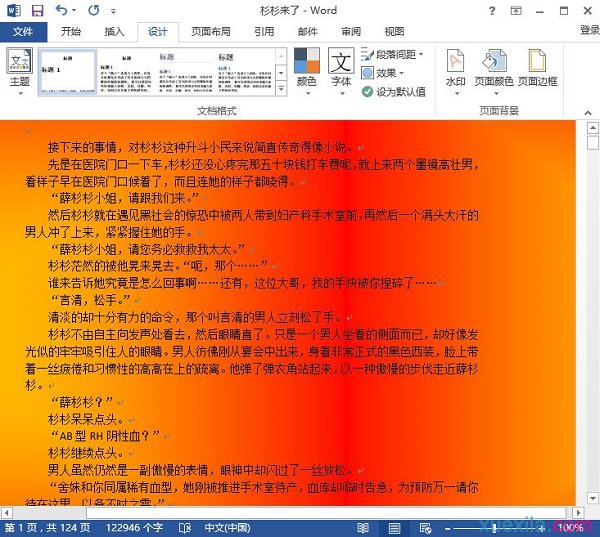Viewport: 600px width, 537px height.
Task: Click the proofing check status icon
Action: click(x=185, y=528)
